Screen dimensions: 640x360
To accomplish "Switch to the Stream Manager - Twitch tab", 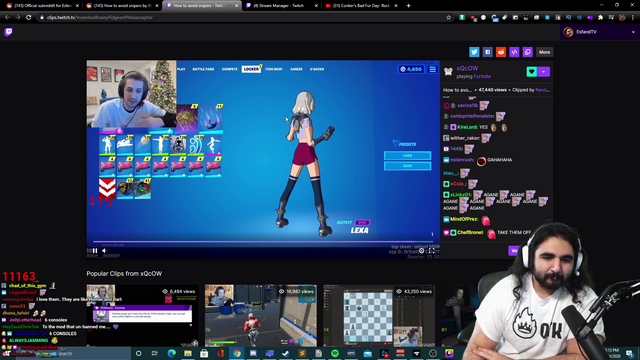I will (282, 6).
